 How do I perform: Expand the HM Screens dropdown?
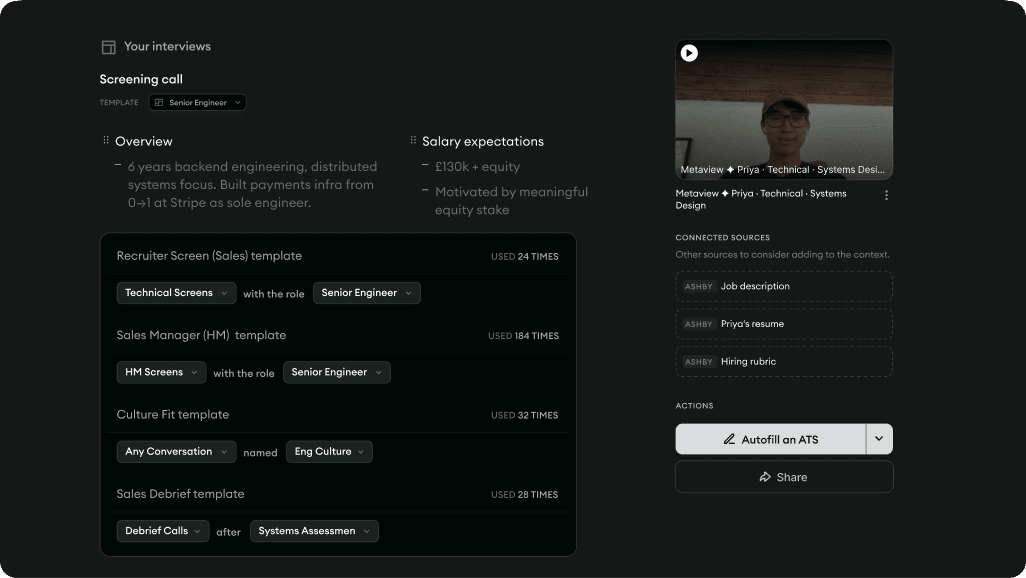[x=161, y=372]
